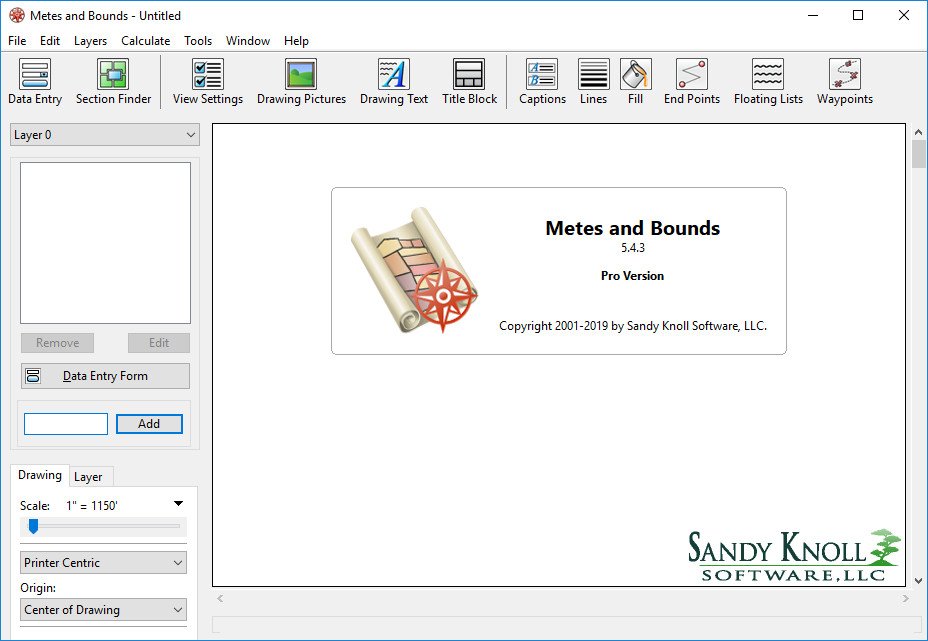Open the Data Entry Form button
This screenshot has width=928, height=641.
point(105,376)
